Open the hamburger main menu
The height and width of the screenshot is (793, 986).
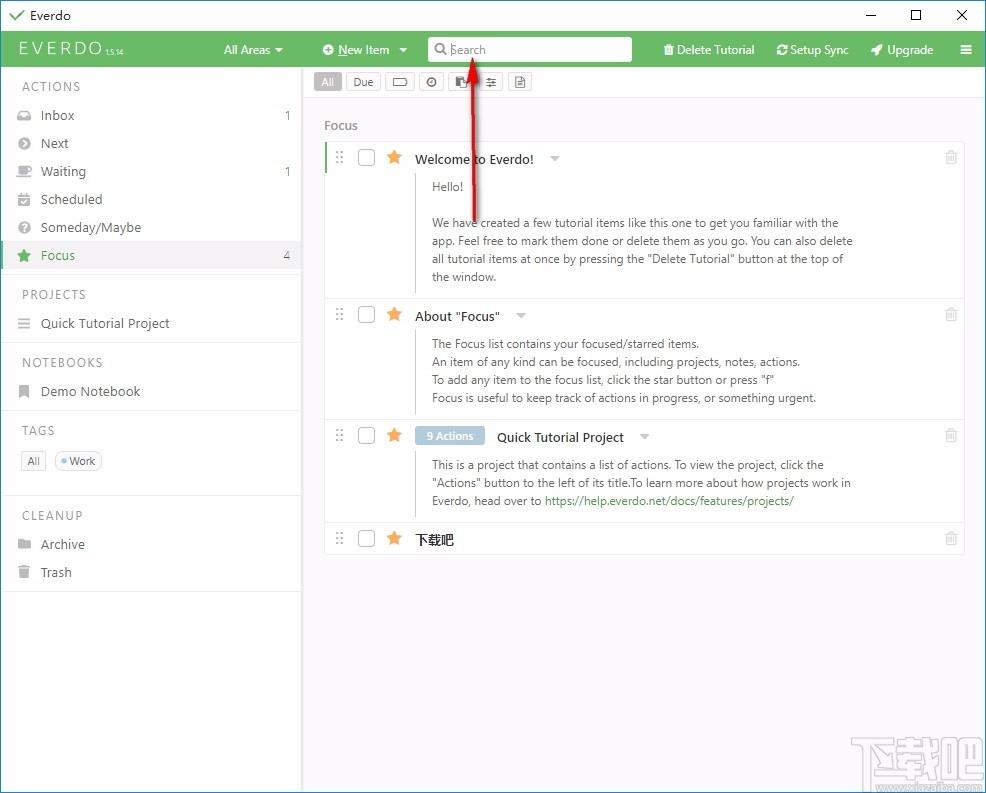click(966, 50)
